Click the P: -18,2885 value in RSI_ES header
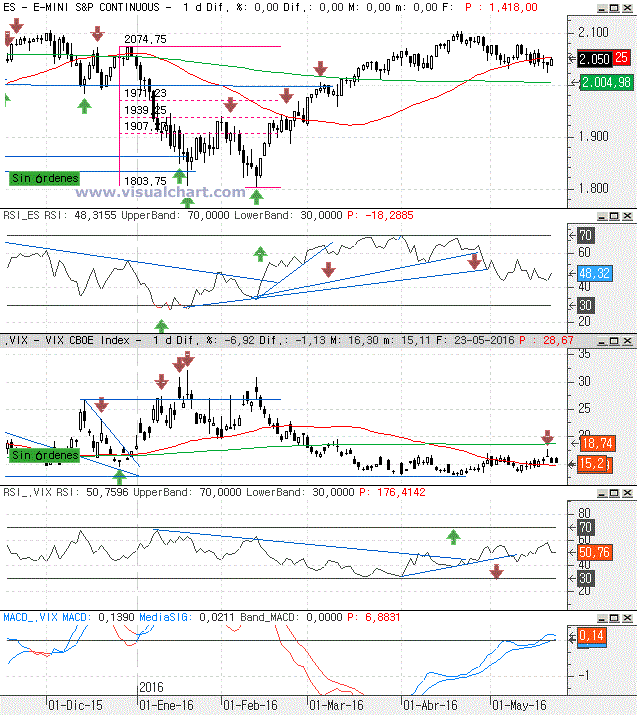Viewport: 637px width, 715px height. pyautogui.click(x=380, y=215)
